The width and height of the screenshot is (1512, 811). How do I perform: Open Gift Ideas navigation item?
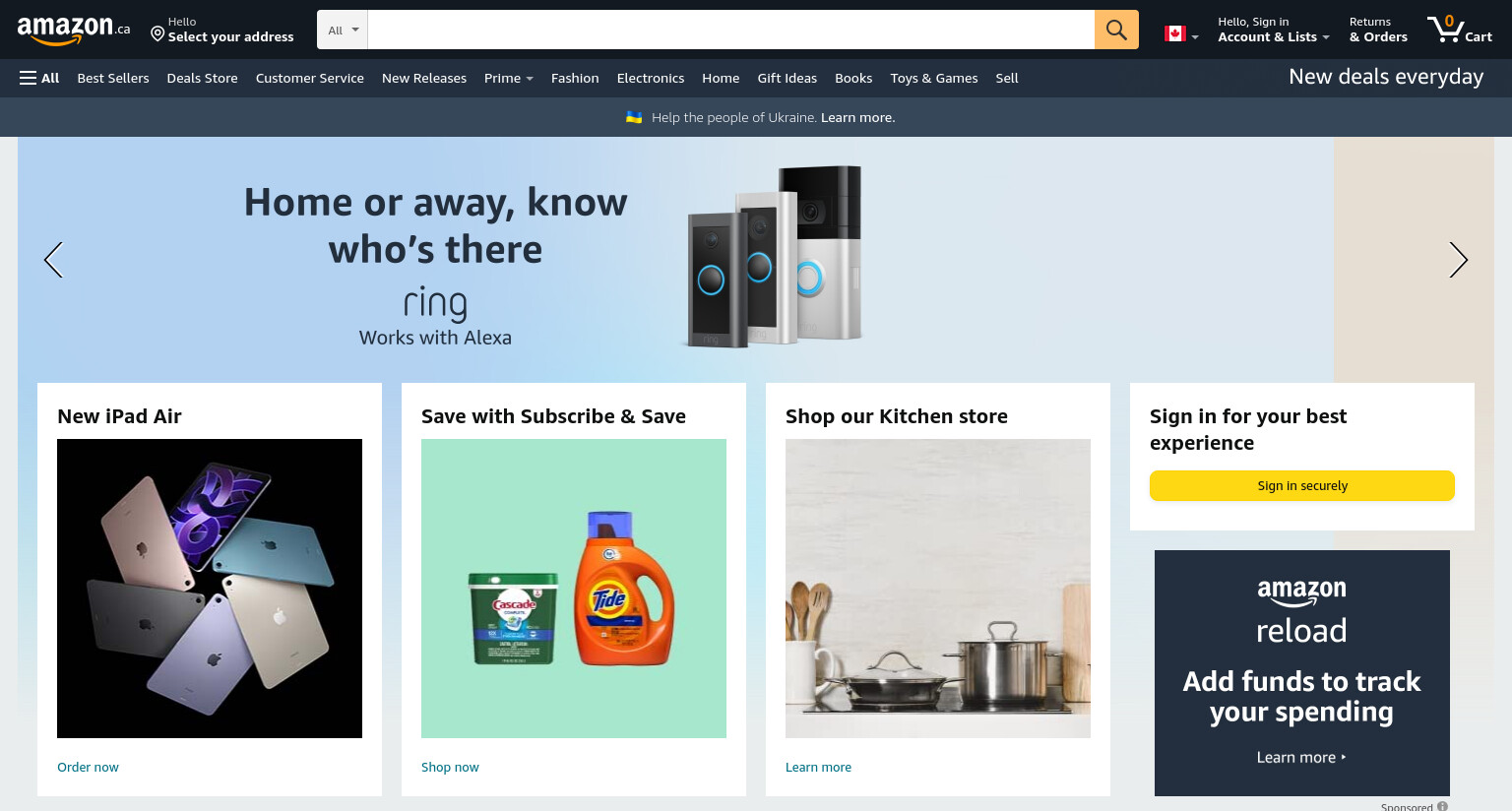click(787, 78)
